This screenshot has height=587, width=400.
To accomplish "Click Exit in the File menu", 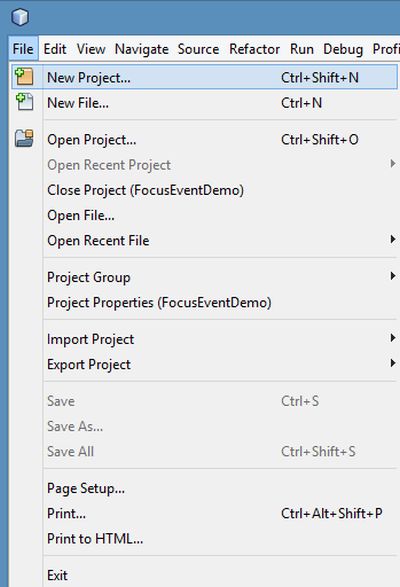I will [57, 575].
